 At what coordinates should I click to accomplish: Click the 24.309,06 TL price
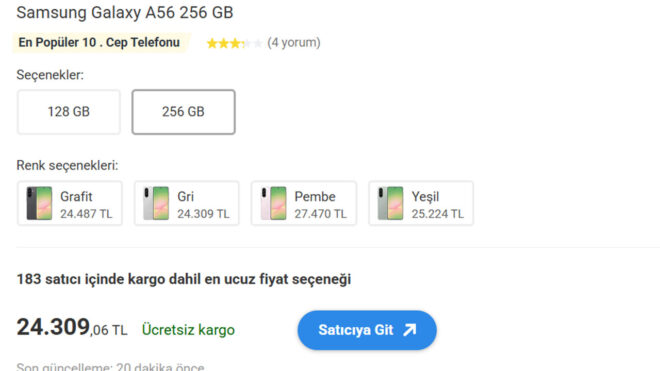72,328
